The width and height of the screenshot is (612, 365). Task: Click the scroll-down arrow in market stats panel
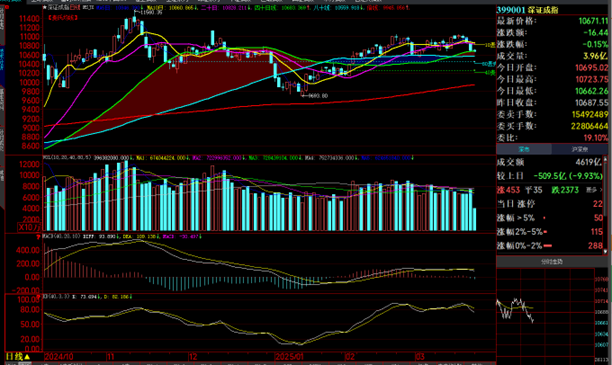coord(605,251)
